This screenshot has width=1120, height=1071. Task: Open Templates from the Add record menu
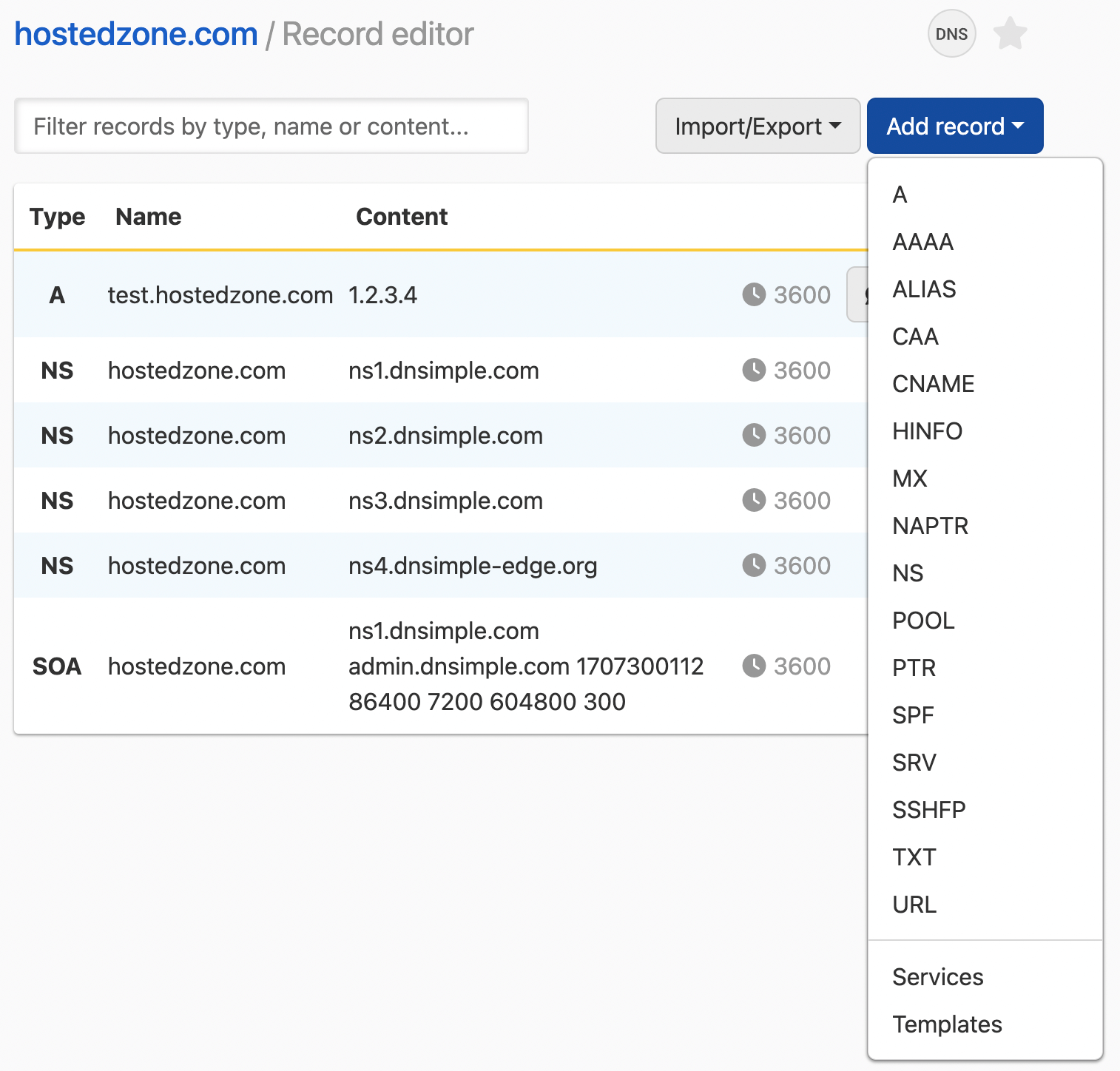click(947, 1024)
